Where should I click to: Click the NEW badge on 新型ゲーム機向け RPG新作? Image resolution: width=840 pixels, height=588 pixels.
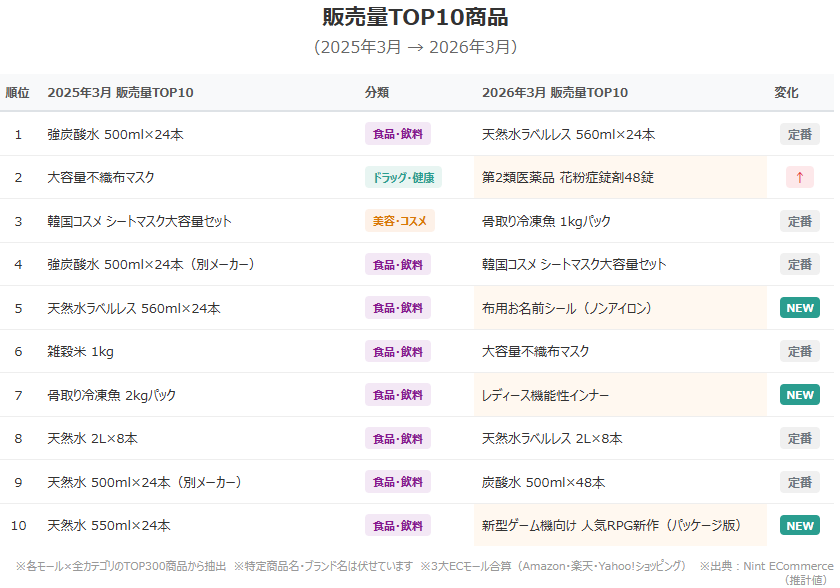tap(799, 524)
